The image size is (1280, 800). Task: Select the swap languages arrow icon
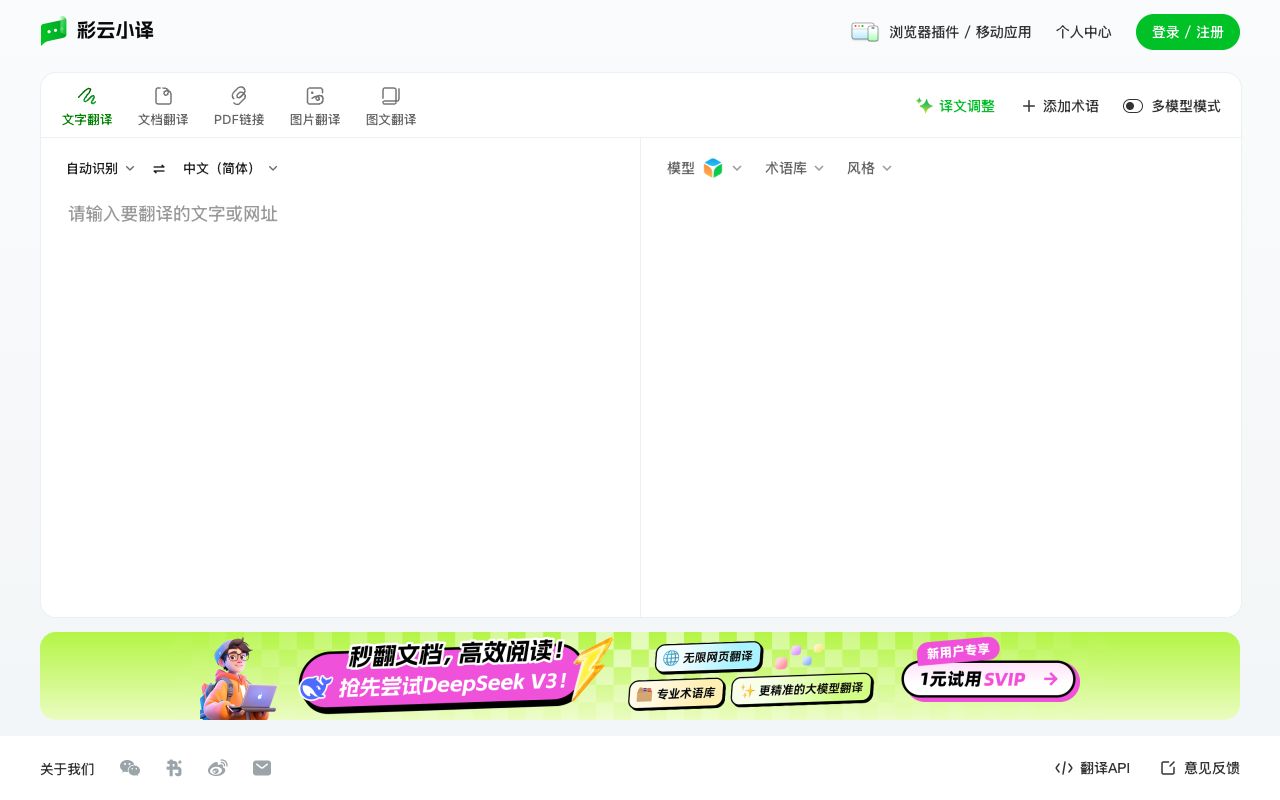pos(159,168)
